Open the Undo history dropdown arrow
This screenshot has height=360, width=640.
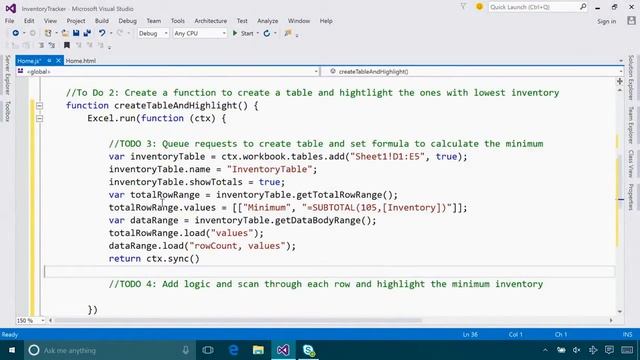[110, 33]
